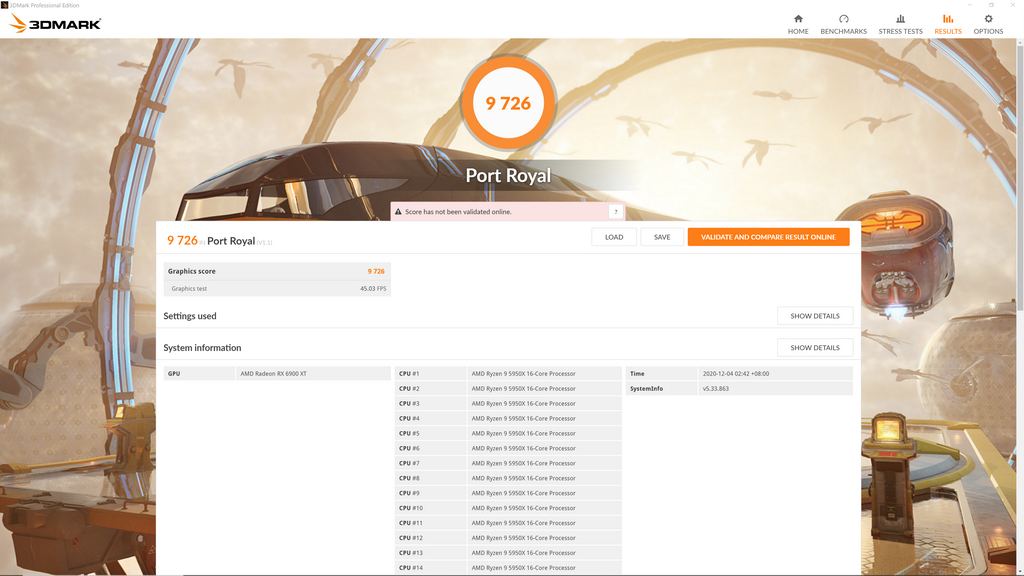
Task: Select the CPU #5 row
Action: coord(508,434)
